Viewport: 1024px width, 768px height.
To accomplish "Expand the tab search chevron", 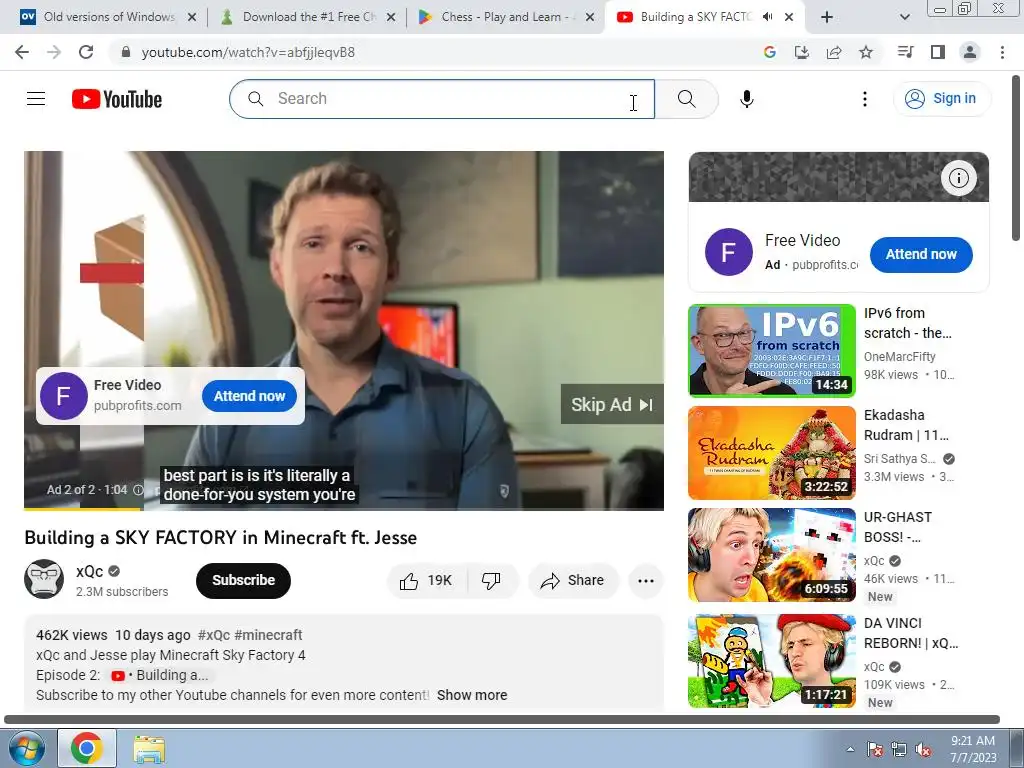I will [x=904, y=18].
